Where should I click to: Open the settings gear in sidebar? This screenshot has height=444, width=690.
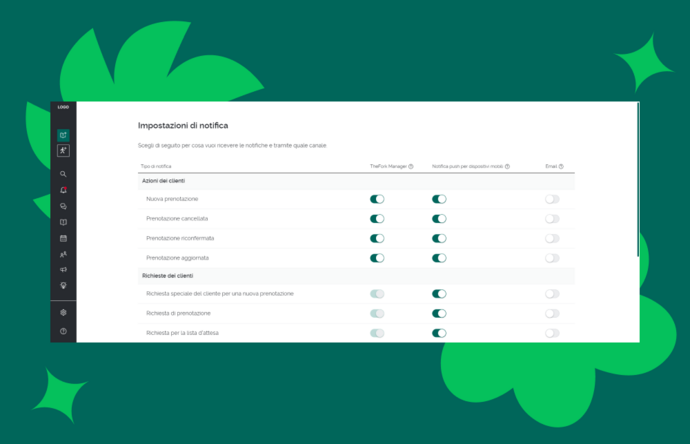pyautogui.click(x=63, y=312)
